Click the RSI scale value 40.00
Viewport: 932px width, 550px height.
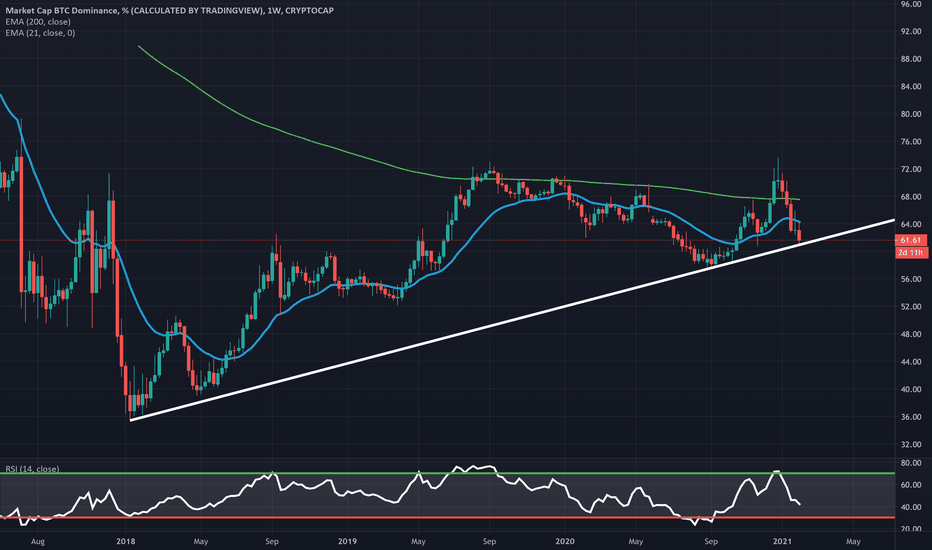(x=911, y=507)
